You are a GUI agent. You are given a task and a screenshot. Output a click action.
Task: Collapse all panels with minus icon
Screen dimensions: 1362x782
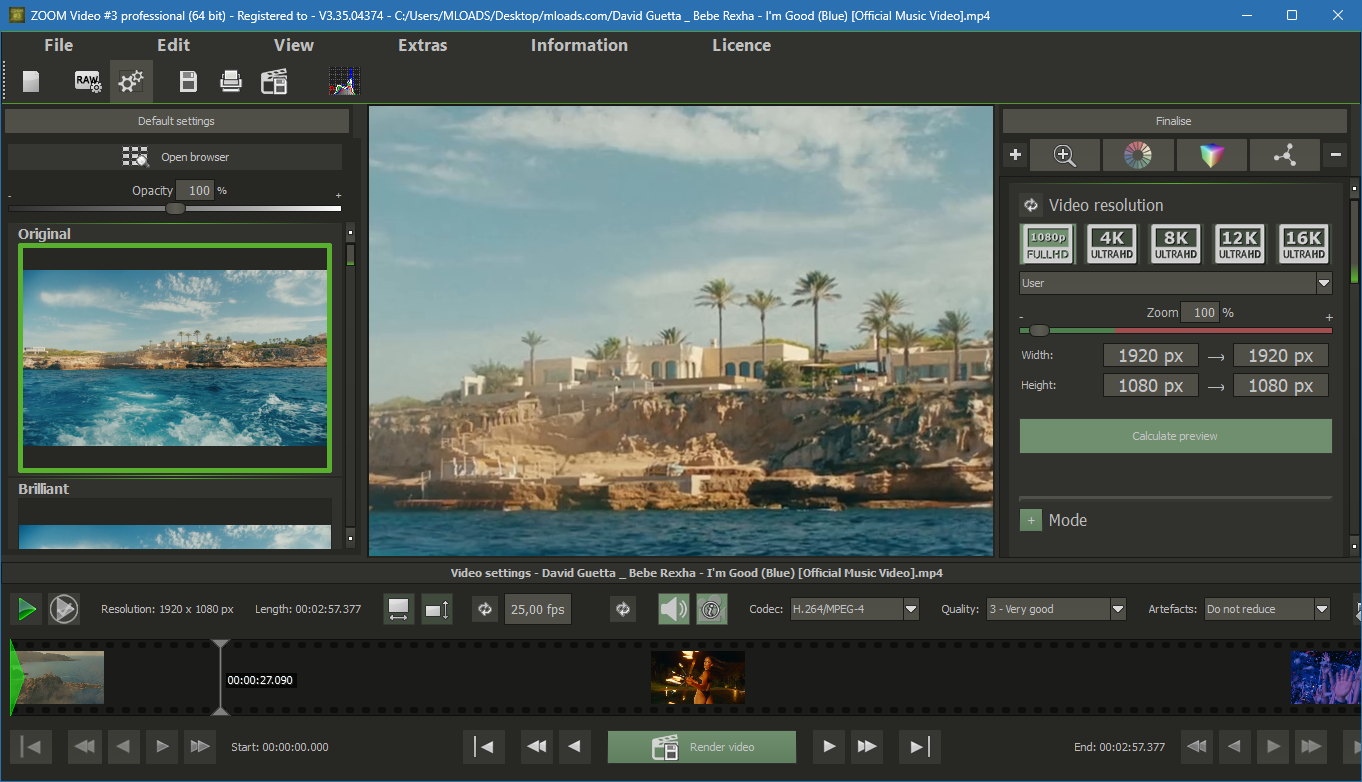1336,155
